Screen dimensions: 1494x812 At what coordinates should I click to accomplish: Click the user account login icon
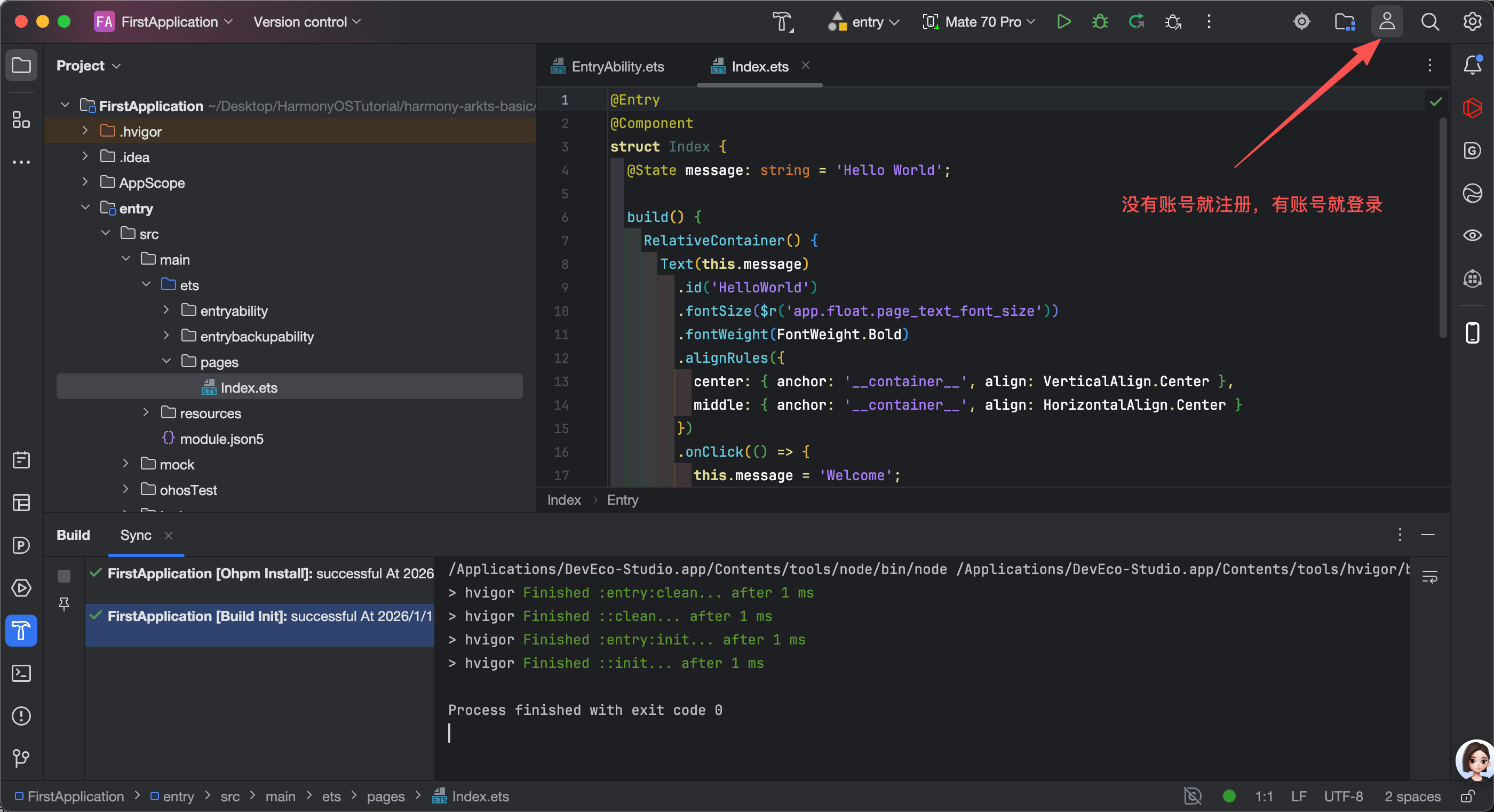point(1387,22)
